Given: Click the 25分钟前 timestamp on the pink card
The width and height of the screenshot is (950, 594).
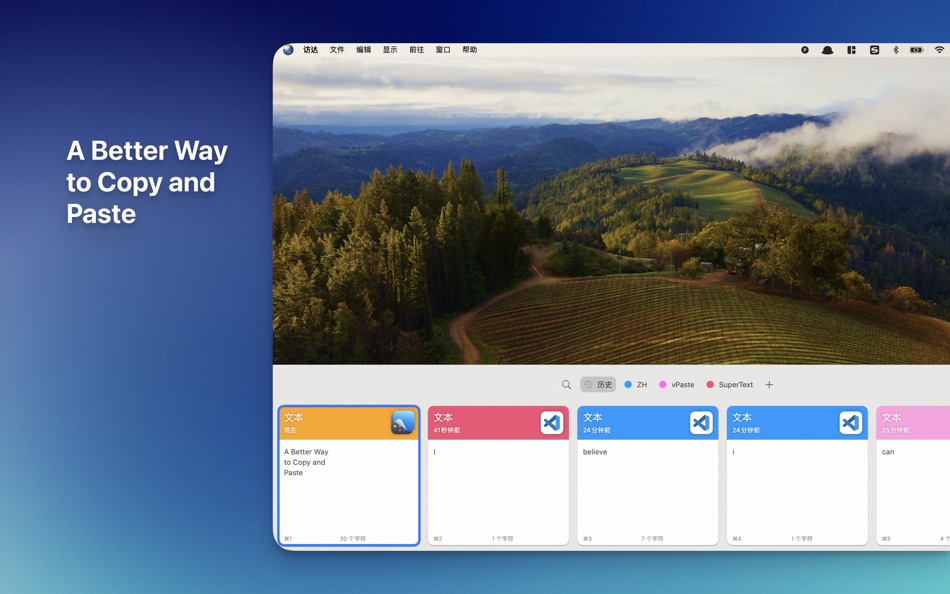Looking at the screenshot, I should click(895, 430).
